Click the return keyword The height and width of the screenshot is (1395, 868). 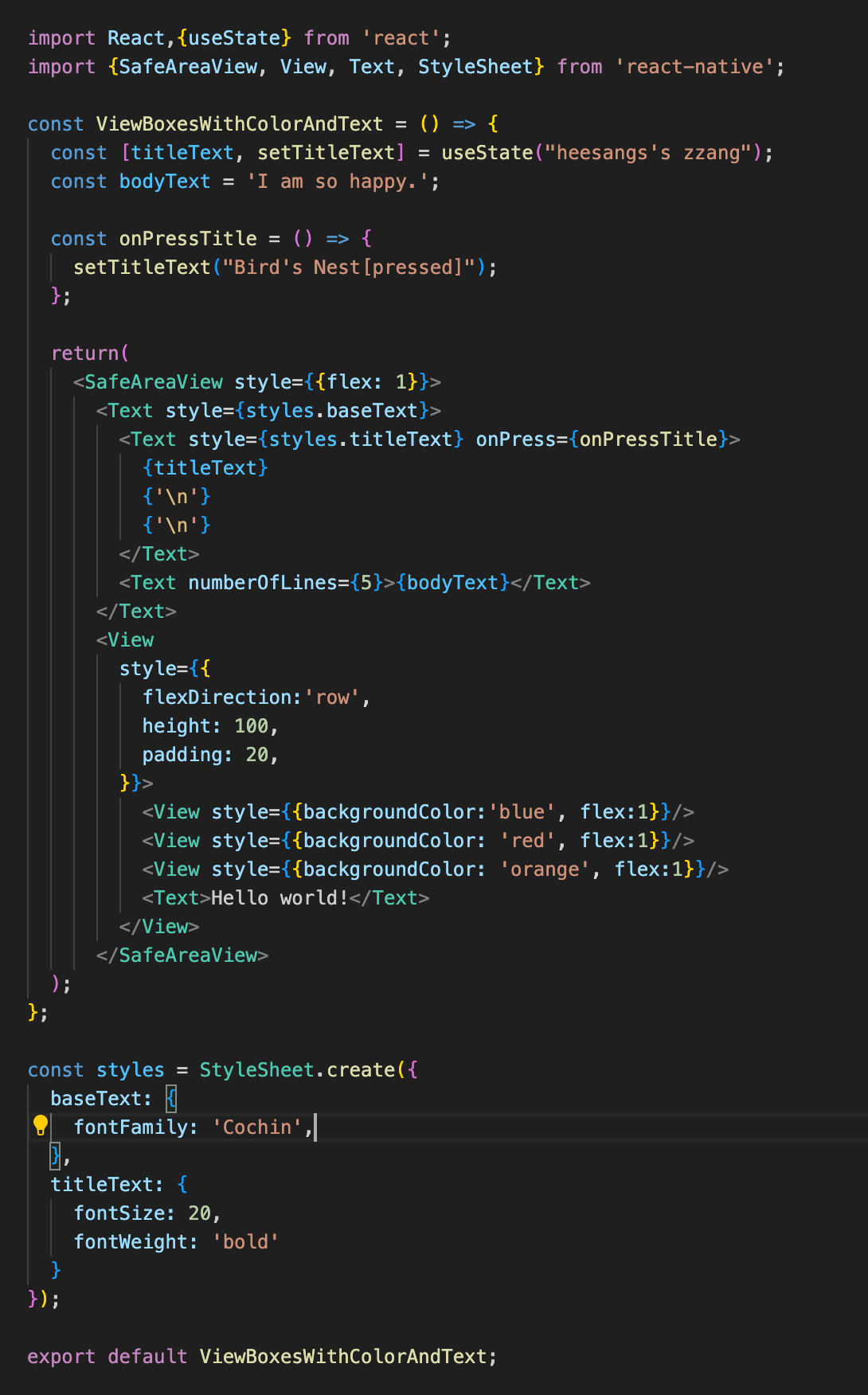[84, 354]
